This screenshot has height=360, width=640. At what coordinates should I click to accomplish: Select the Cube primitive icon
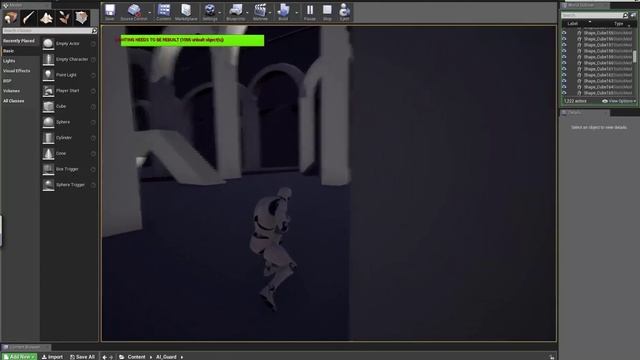(x=48, y=107)
